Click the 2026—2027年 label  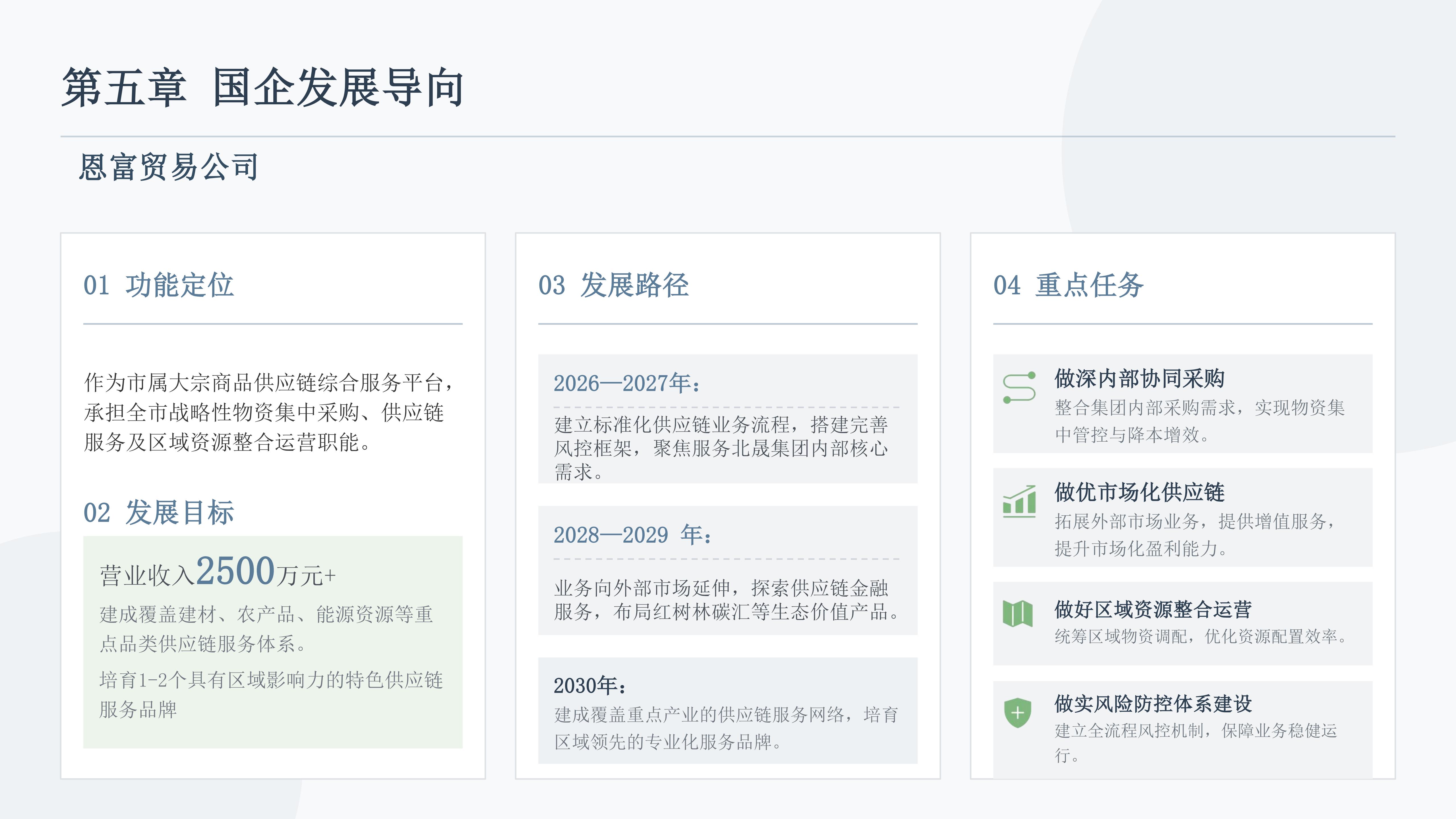click(x=627, y=383)
